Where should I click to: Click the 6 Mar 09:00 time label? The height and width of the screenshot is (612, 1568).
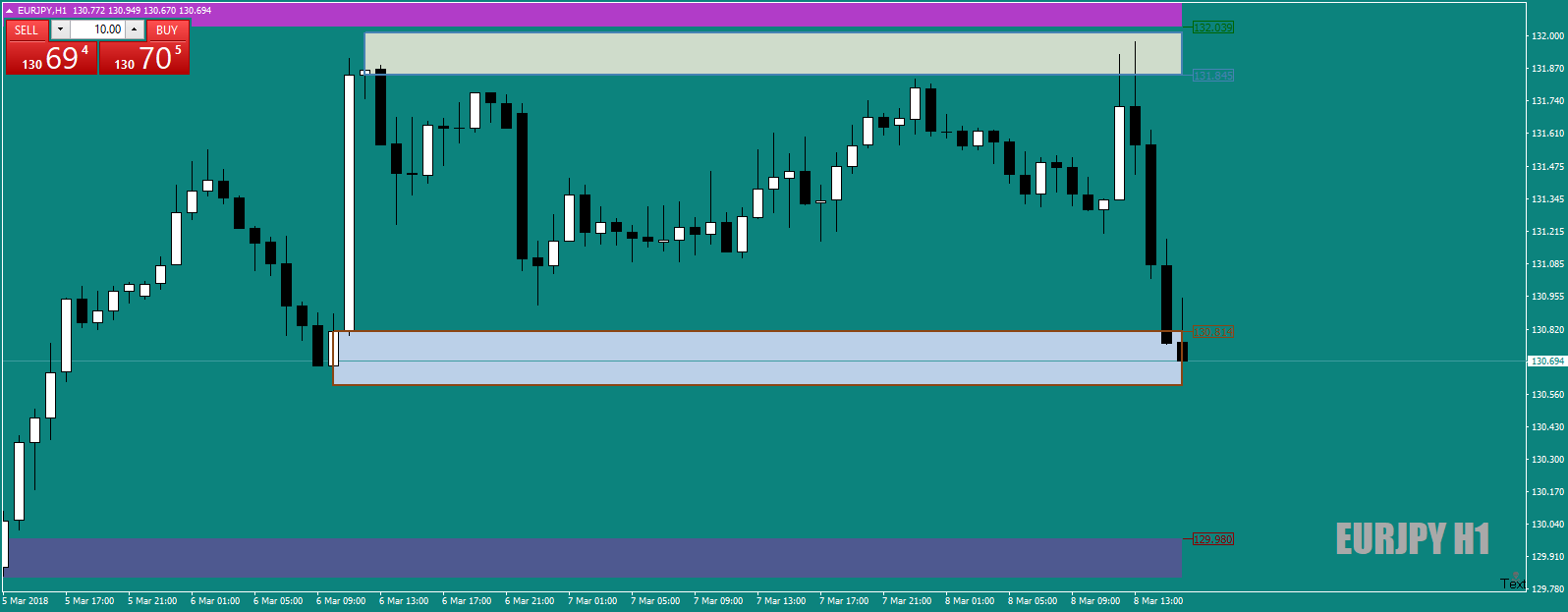341,601
